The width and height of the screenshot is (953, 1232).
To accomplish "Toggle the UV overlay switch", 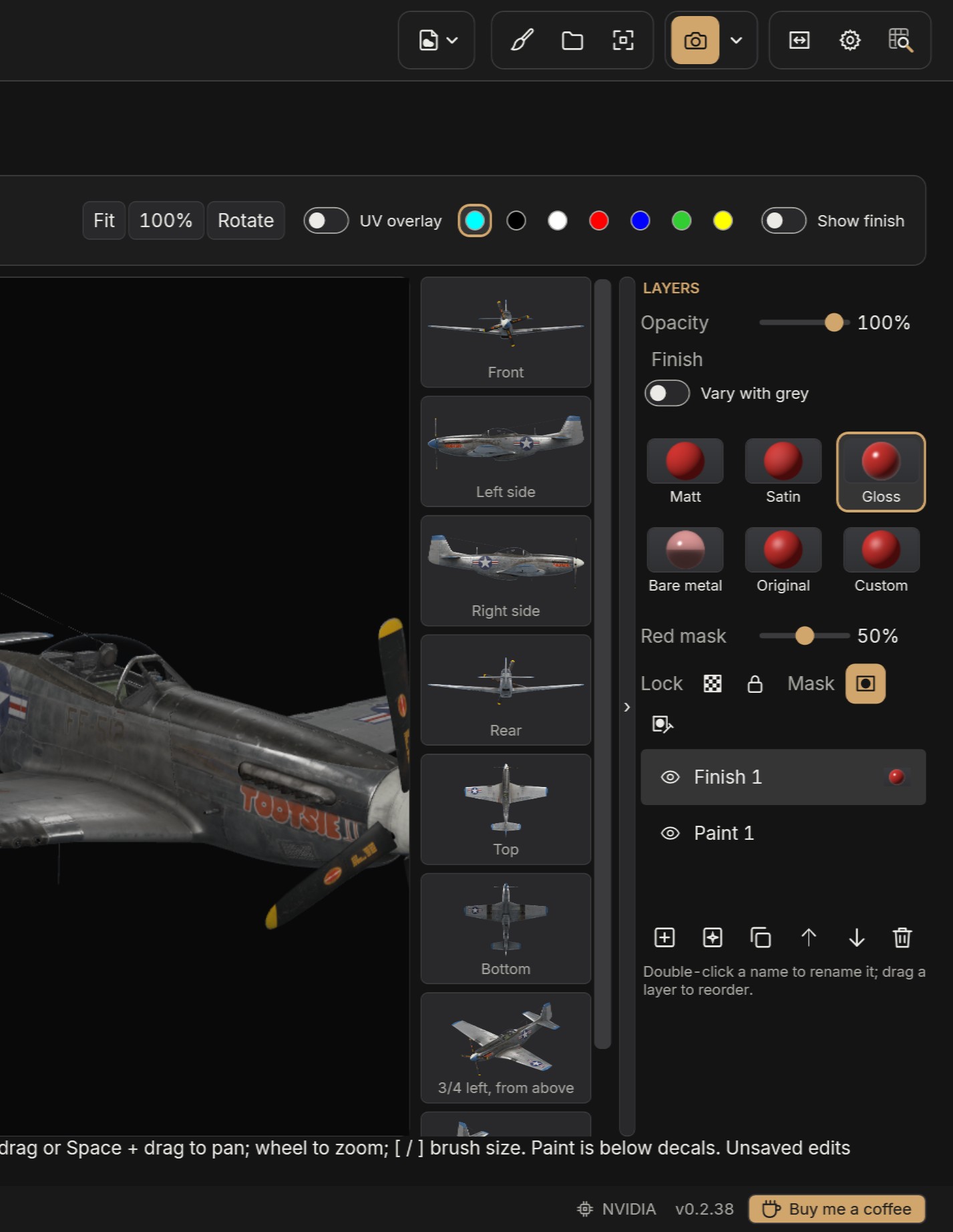I will pyautogui.click(x=326, y=220).
